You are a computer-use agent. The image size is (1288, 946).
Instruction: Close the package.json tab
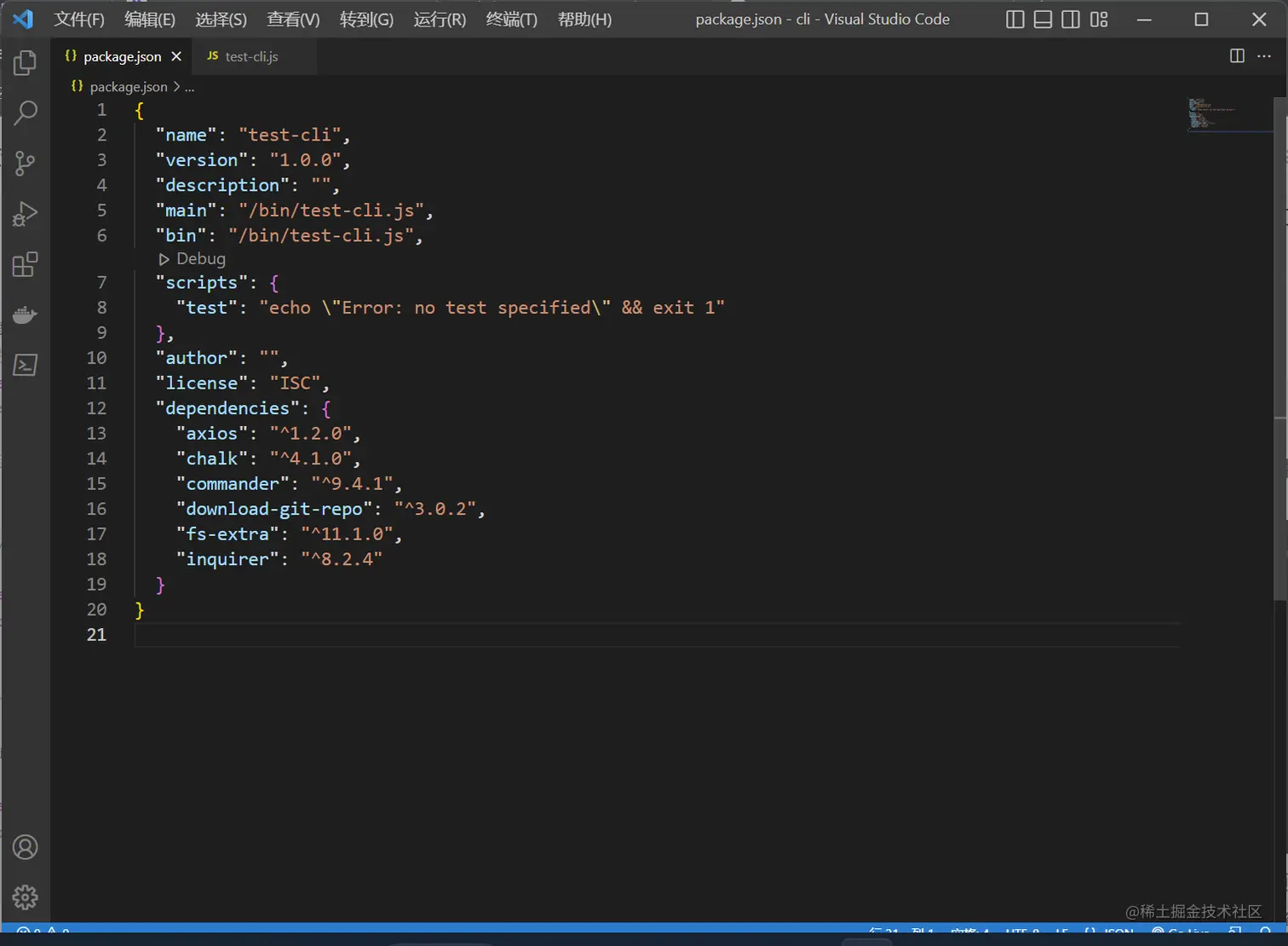[176, 56]
